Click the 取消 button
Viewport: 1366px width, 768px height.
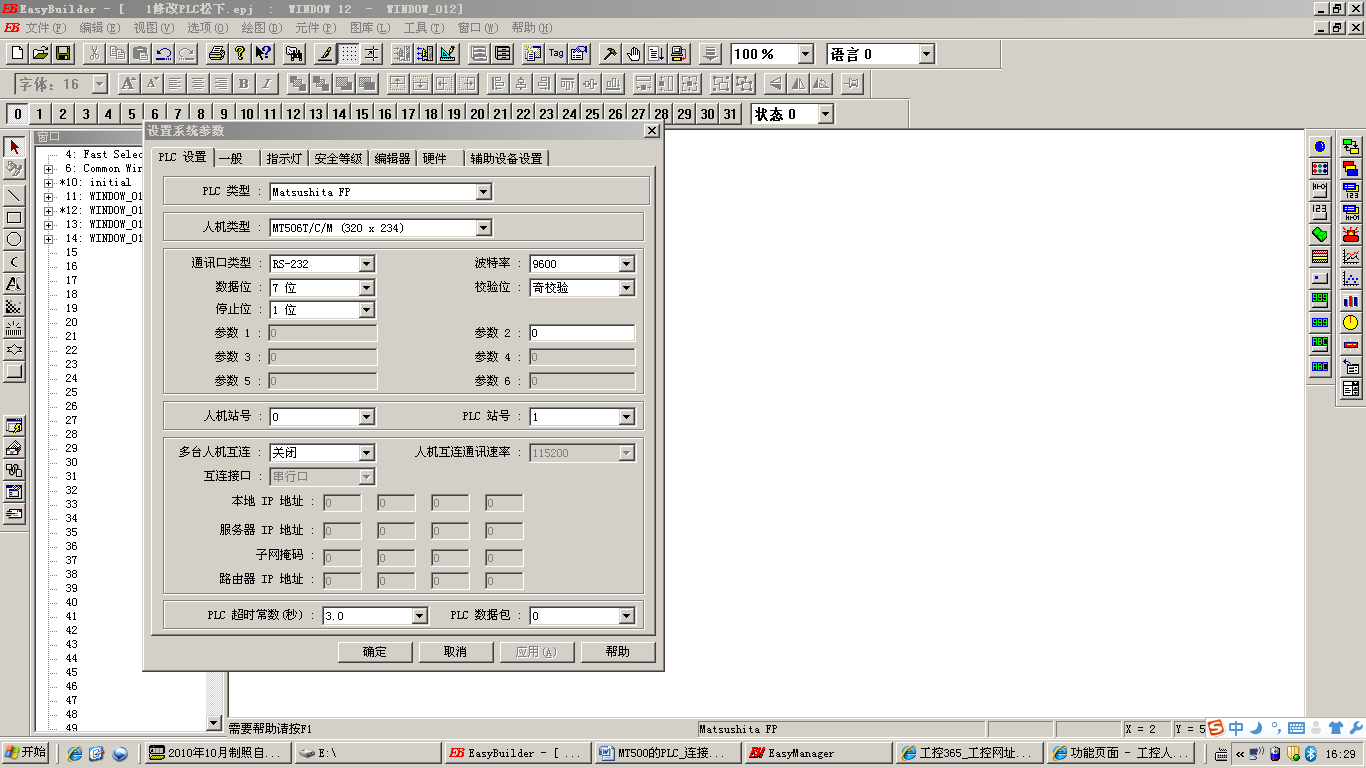click(455, 652)
